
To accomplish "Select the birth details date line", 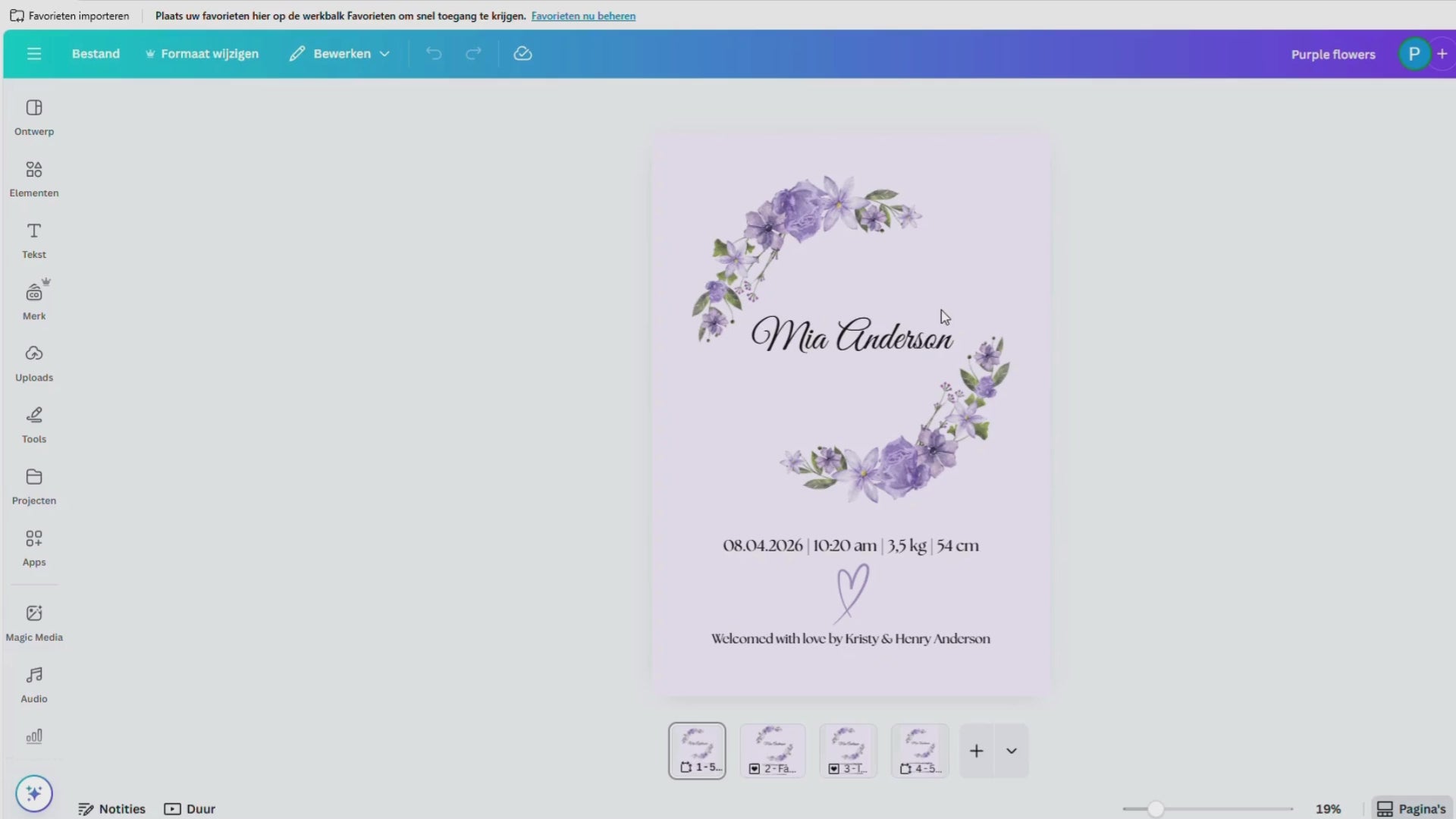I will coord(851,545).
